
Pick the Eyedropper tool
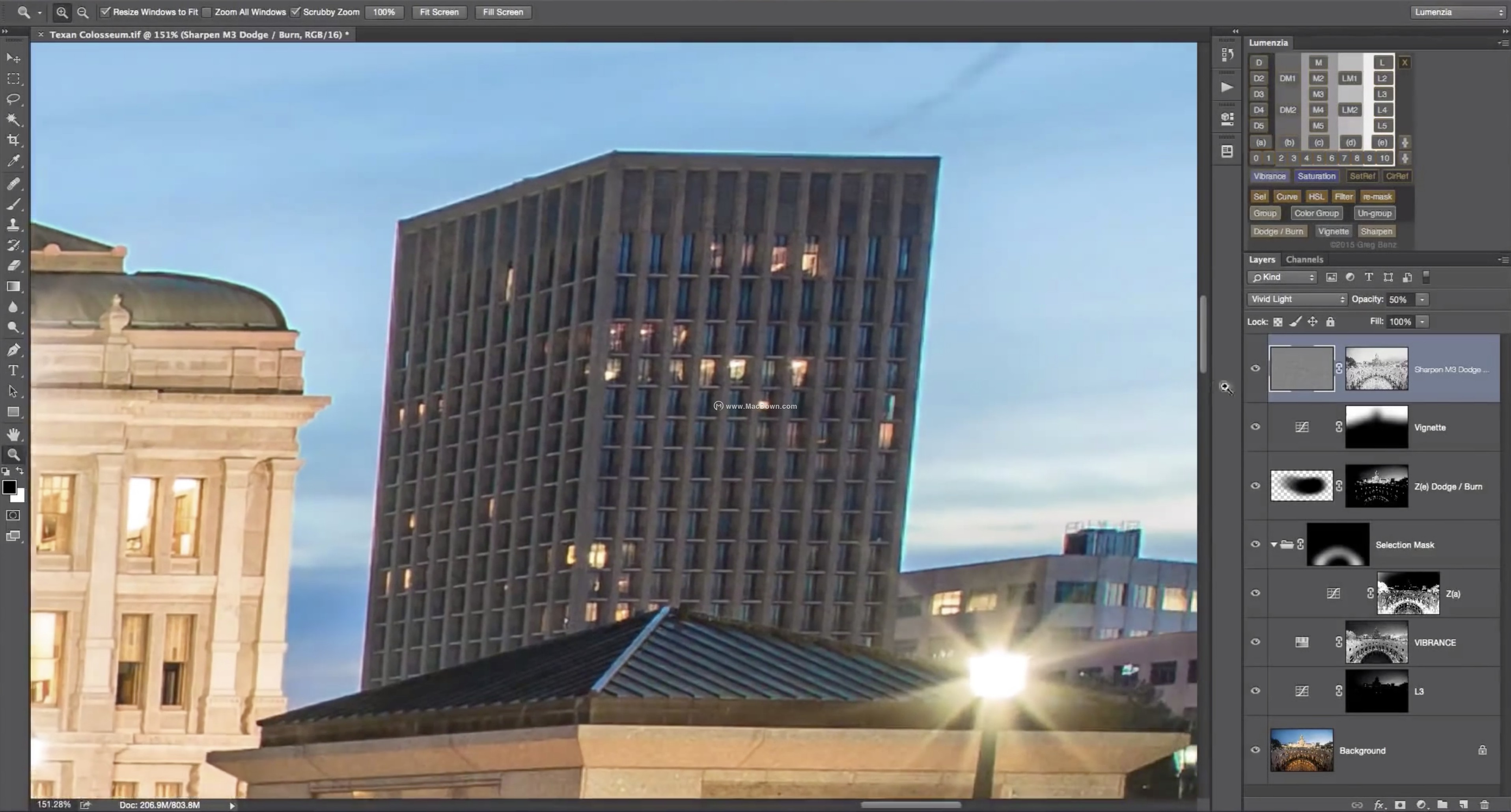pos(13,161)
